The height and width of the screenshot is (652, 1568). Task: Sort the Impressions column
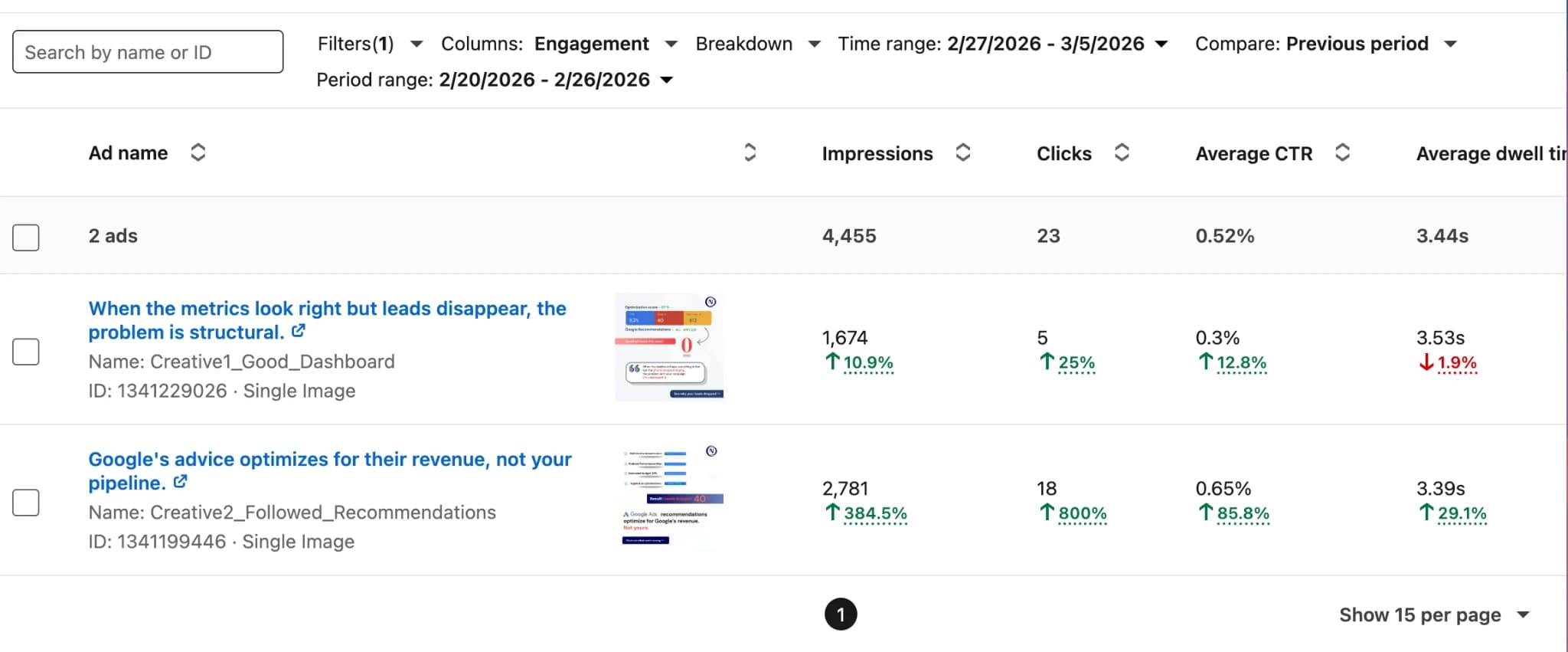coord(962,152)
